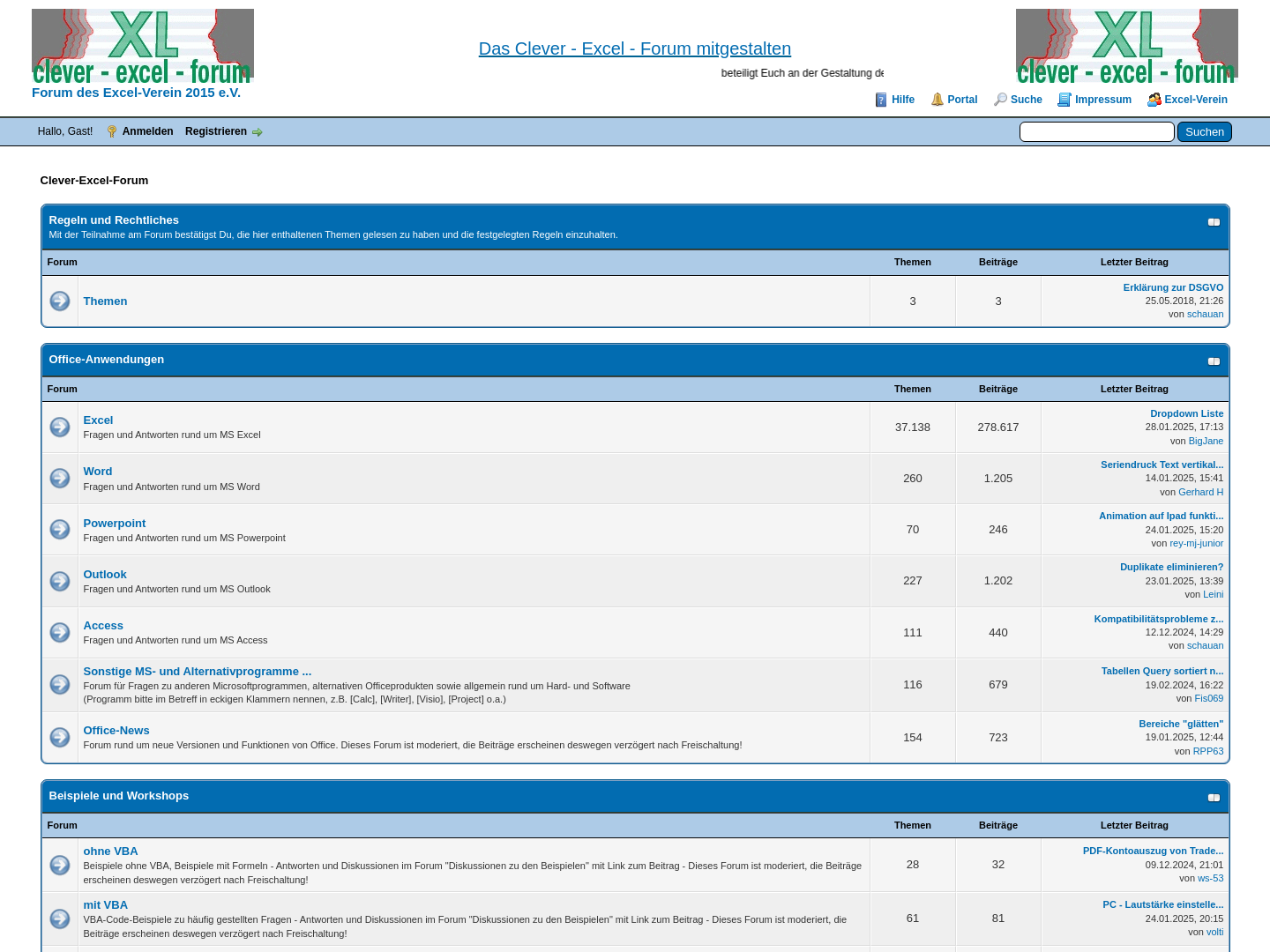
Task: Open last post 'PDF-Kontoauszug von Trade...'
Action: [x=1154, y=851]
